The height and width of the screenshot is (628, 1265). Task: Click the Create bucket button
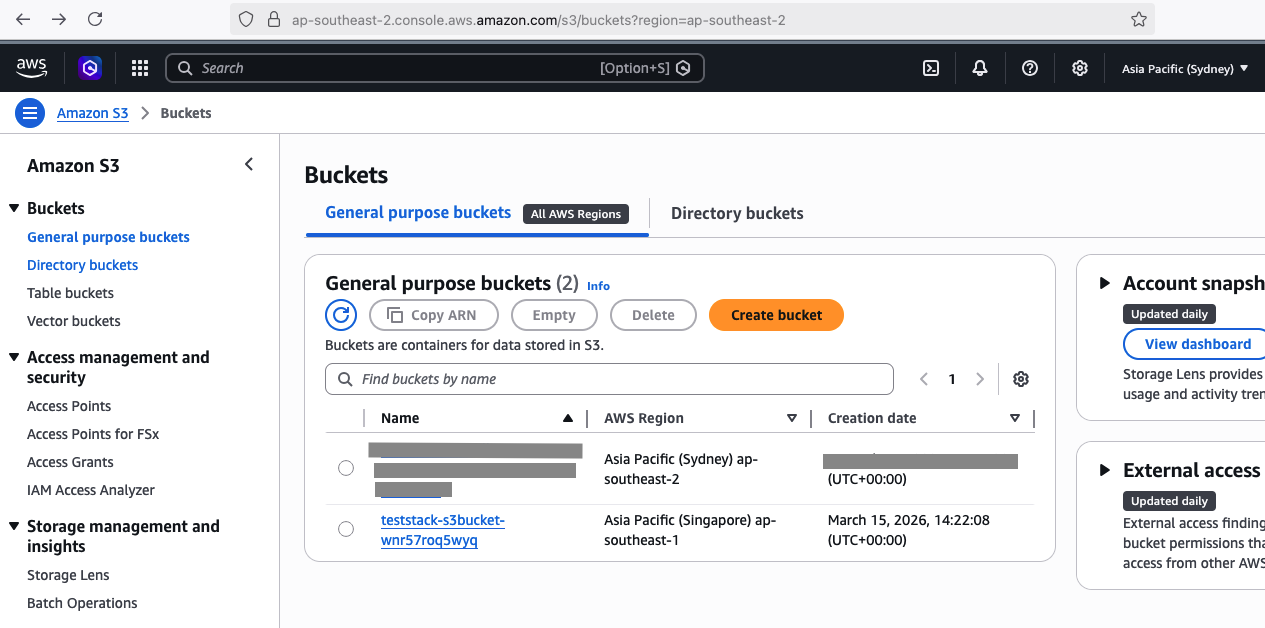click(x=776, y=315)
